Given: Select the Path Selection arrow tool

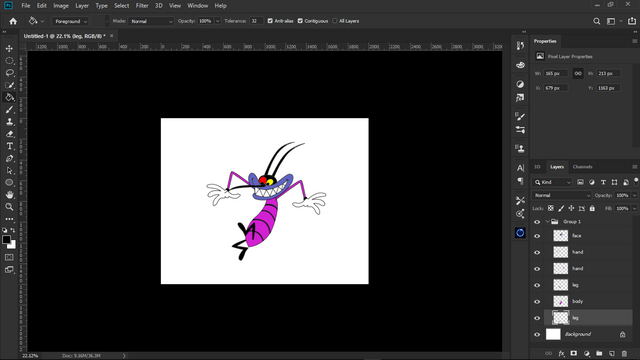Looking at the screenshot, I should point(9,171).
